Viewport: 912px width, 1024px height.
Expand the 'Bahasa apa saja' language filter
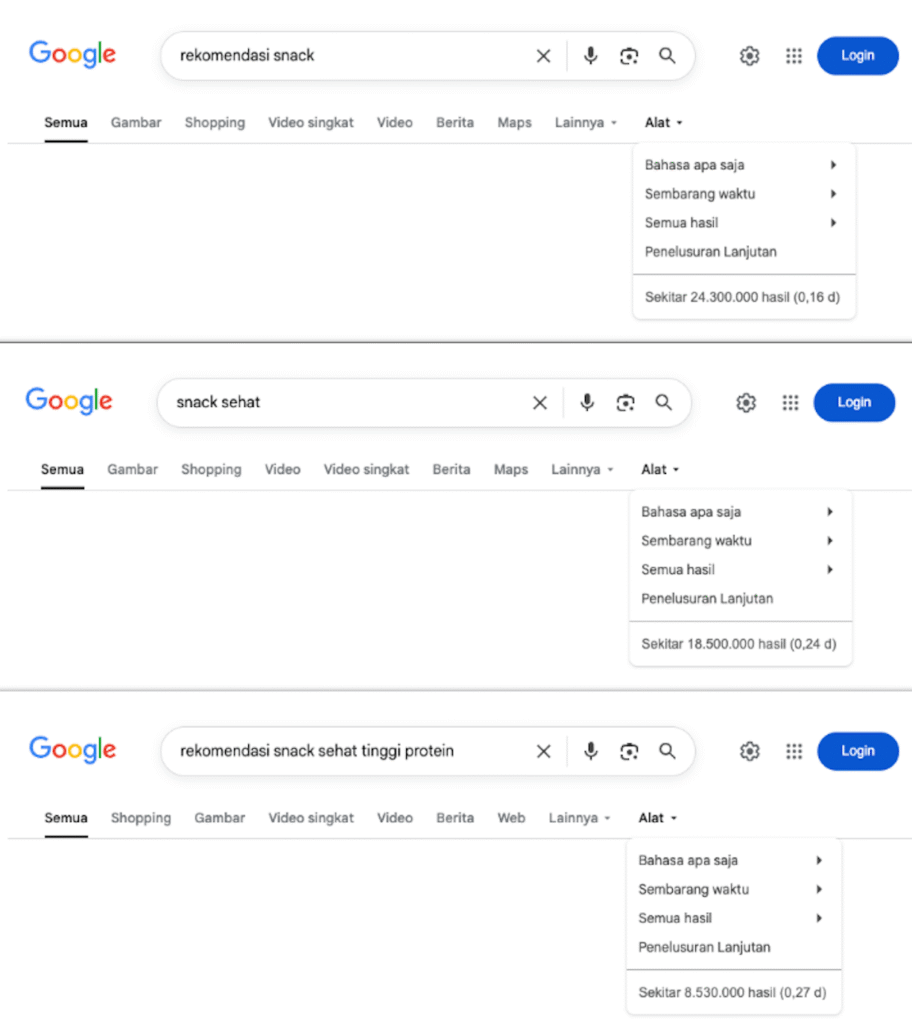(x=694, y=164)
